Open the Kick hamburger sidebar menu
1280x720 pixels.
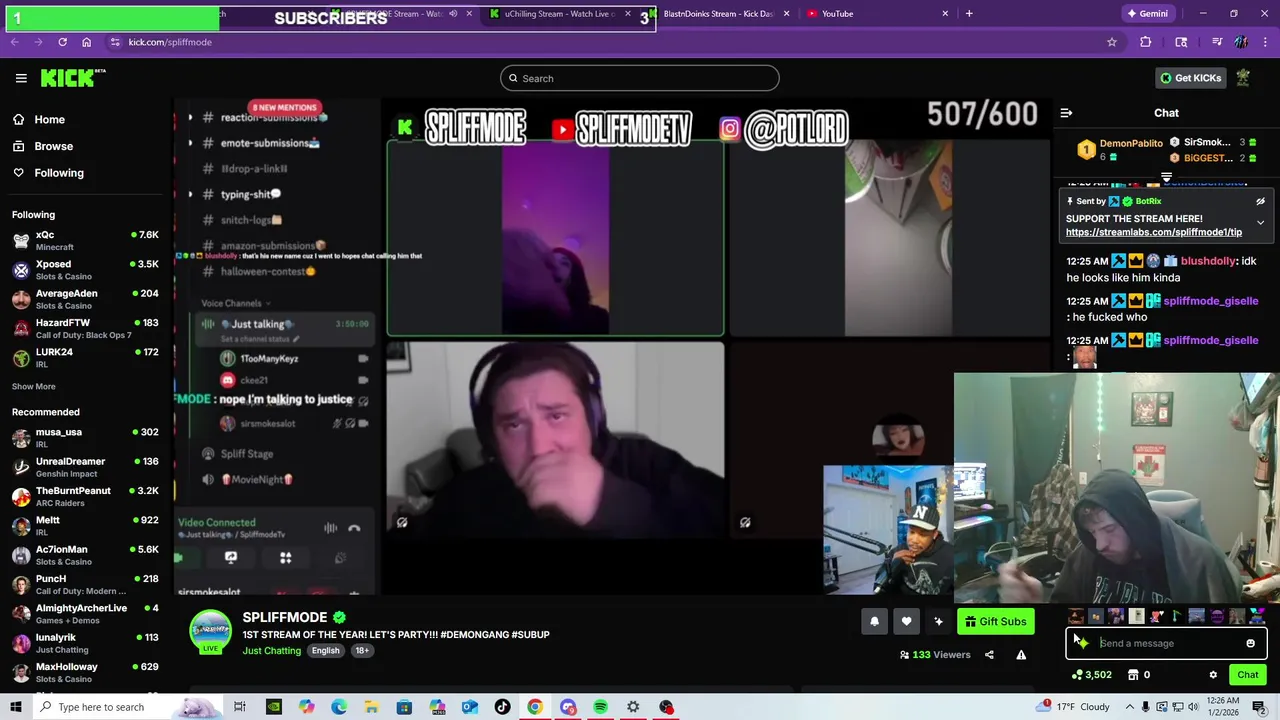coord(21,78)
